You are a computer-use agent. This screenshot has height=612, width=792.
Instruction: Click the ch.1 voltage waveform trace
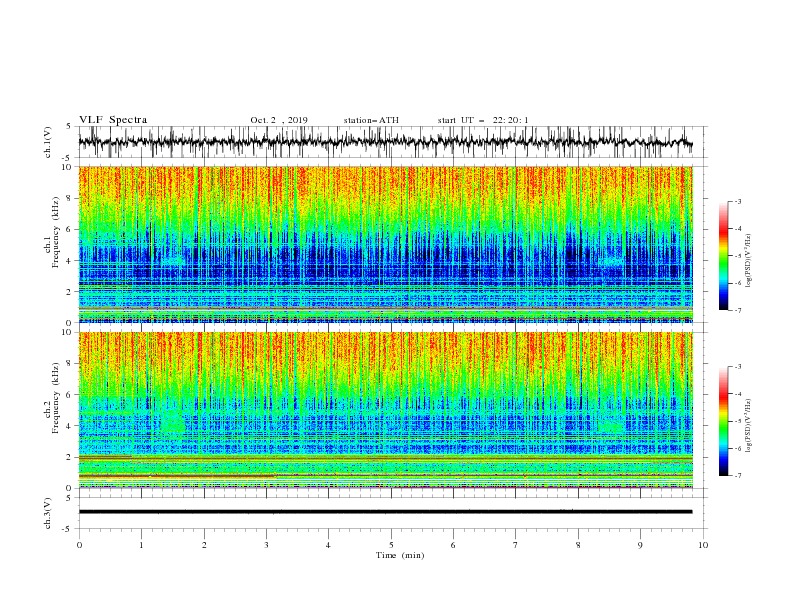click(385, 142)
